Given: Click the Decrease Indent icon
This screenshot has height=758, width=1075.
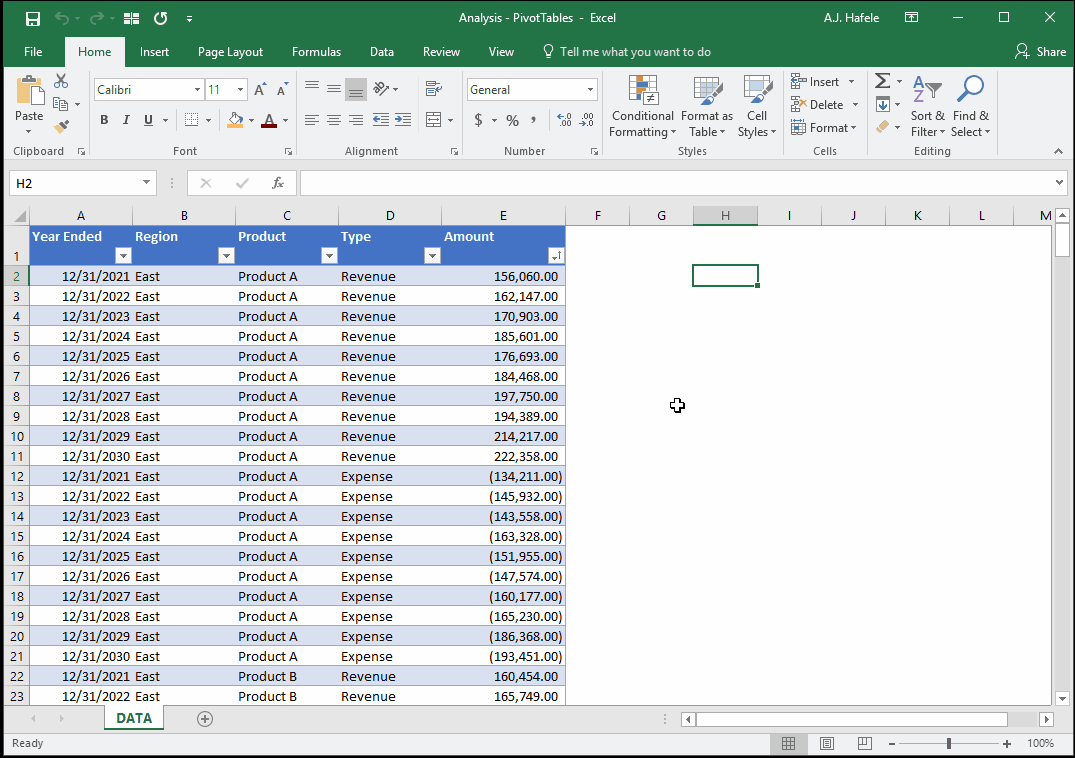Looking at the screenshot, I should coord(381,120).
